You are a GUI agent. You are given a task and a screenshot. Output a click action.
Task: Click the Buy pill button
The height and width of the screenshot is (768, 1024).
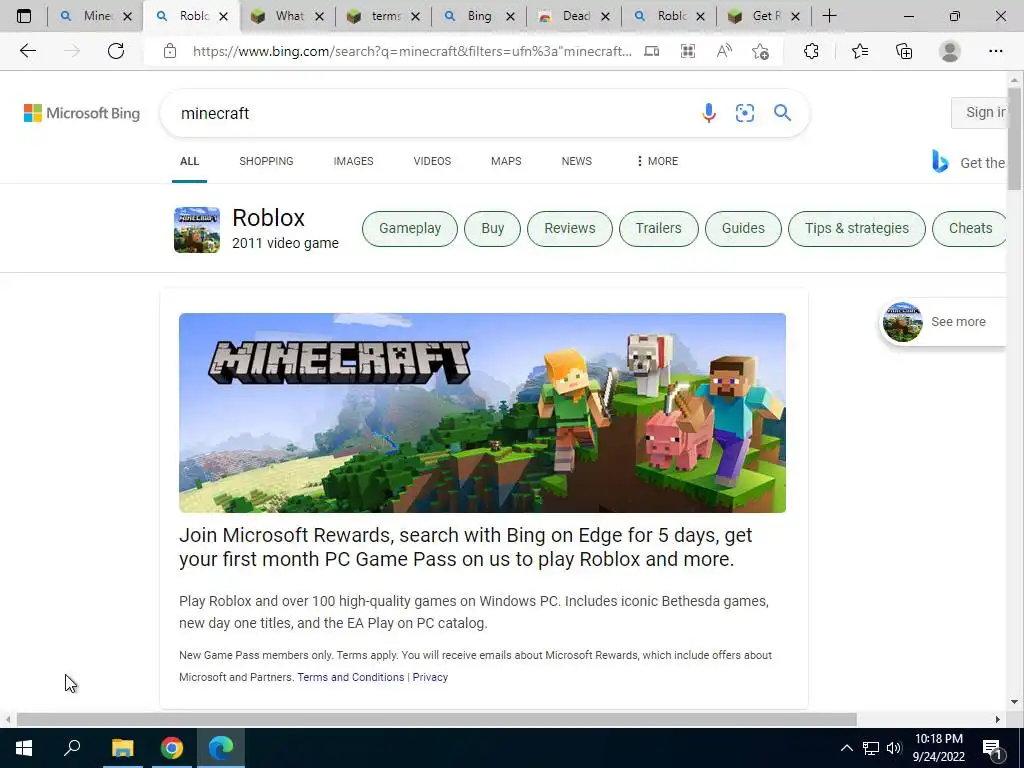492,229
